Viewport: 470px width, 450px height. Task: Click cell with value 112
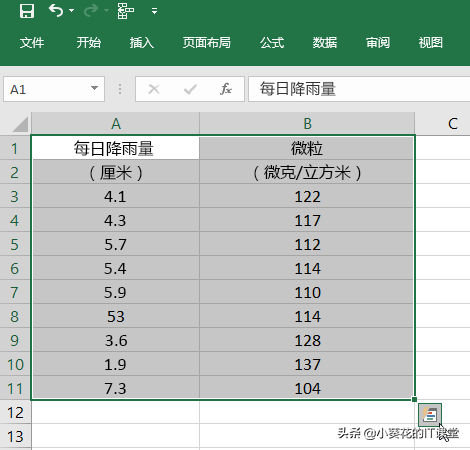[307, 244]
